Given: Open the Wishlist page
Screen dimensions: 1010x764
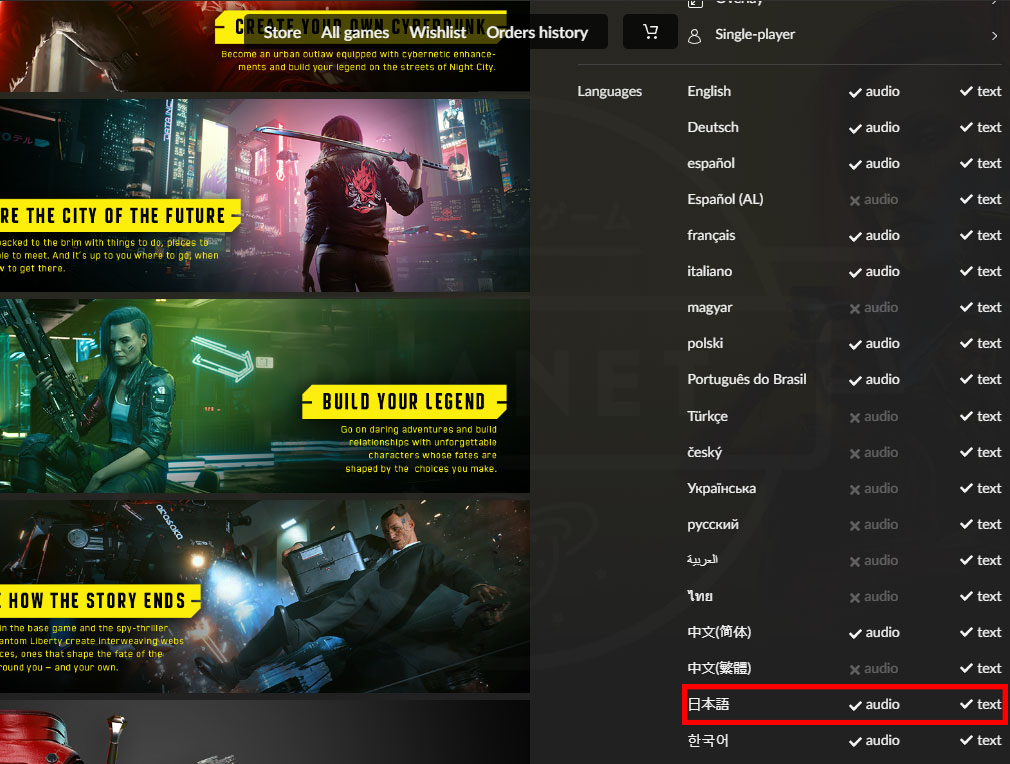Looking at the screenshot, I should pos(437,32).
